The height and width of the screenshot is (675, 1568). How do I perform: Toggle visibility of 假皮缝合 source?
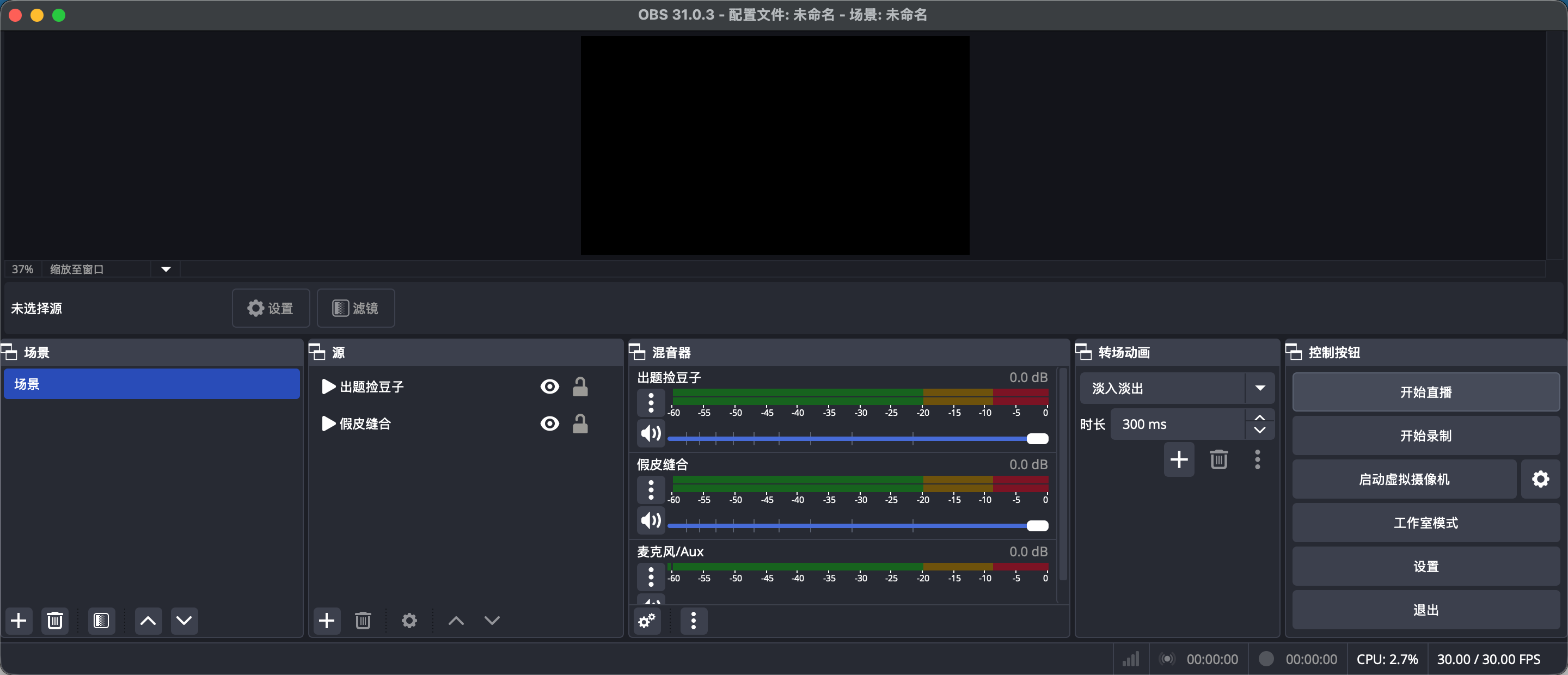click(x=549, y=424)
